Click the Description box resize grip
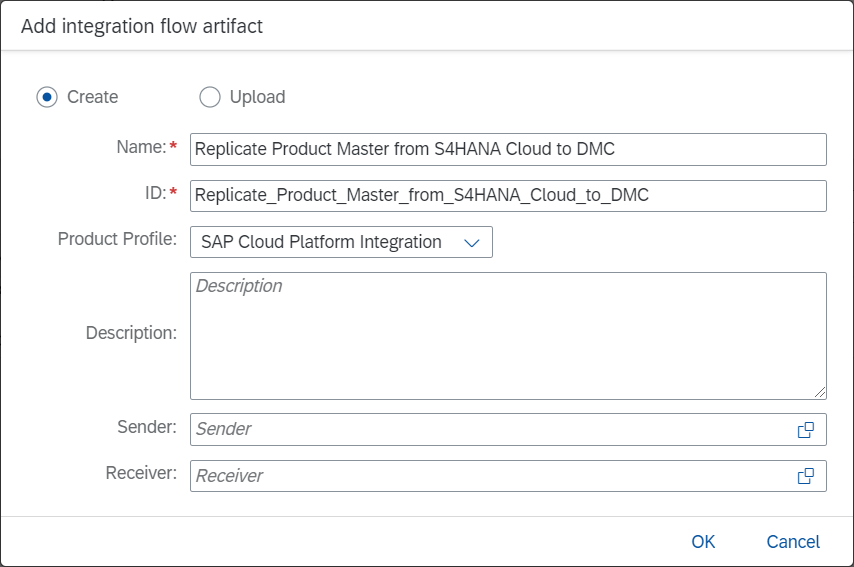 (820, 392)
